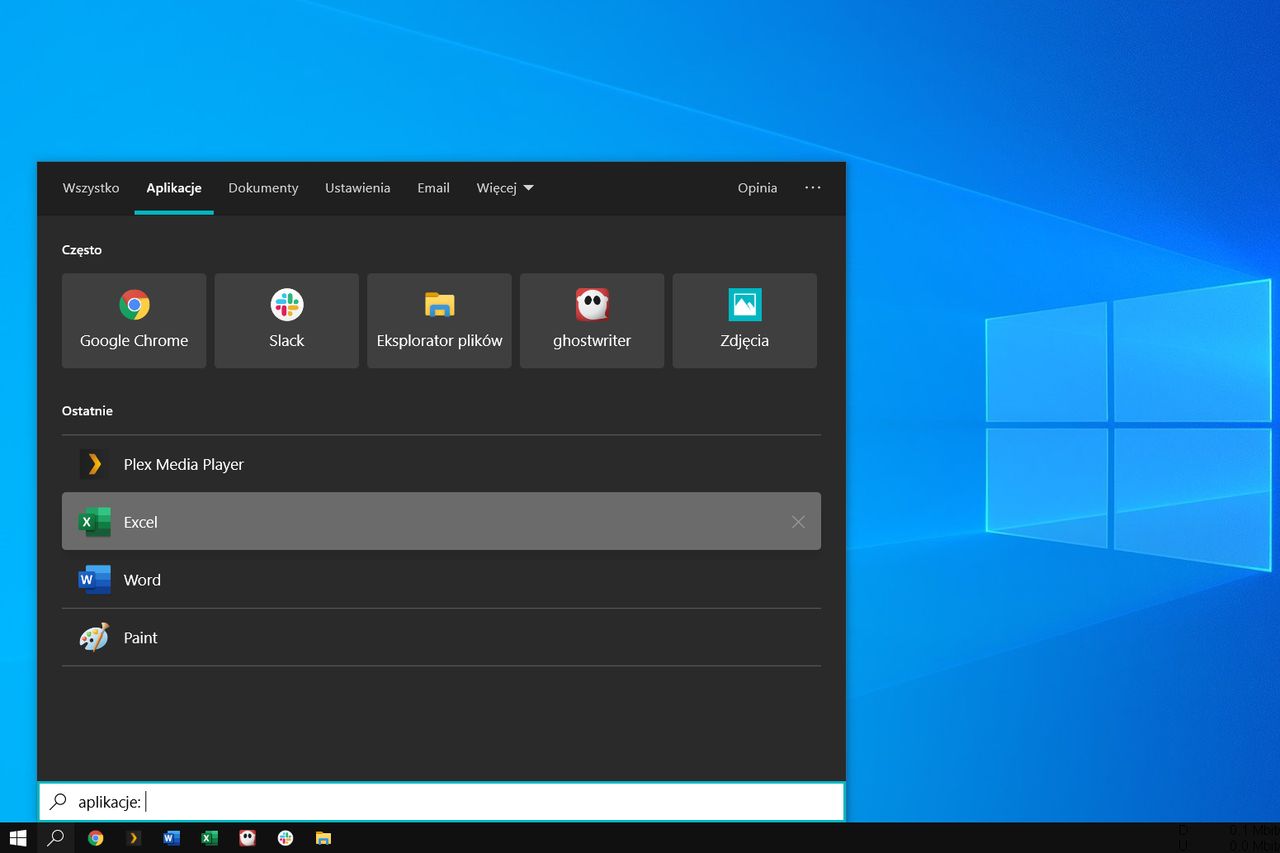Expand the Więcej dropdown
The height and width of the screenshot is (853, 1280).
[x=505, y=188]
